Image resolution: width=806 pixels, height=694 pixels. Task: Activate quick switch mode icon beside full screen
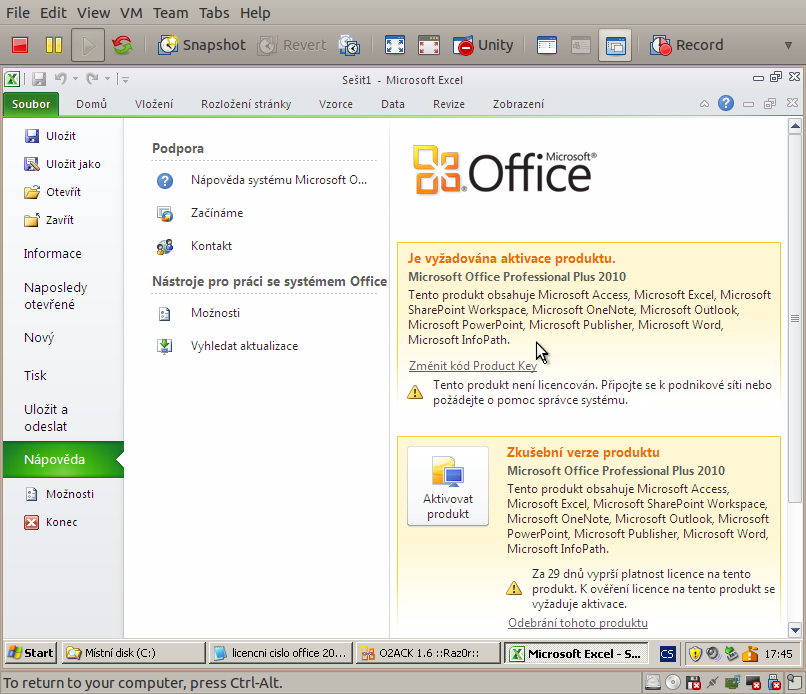(x=429, y=45)
